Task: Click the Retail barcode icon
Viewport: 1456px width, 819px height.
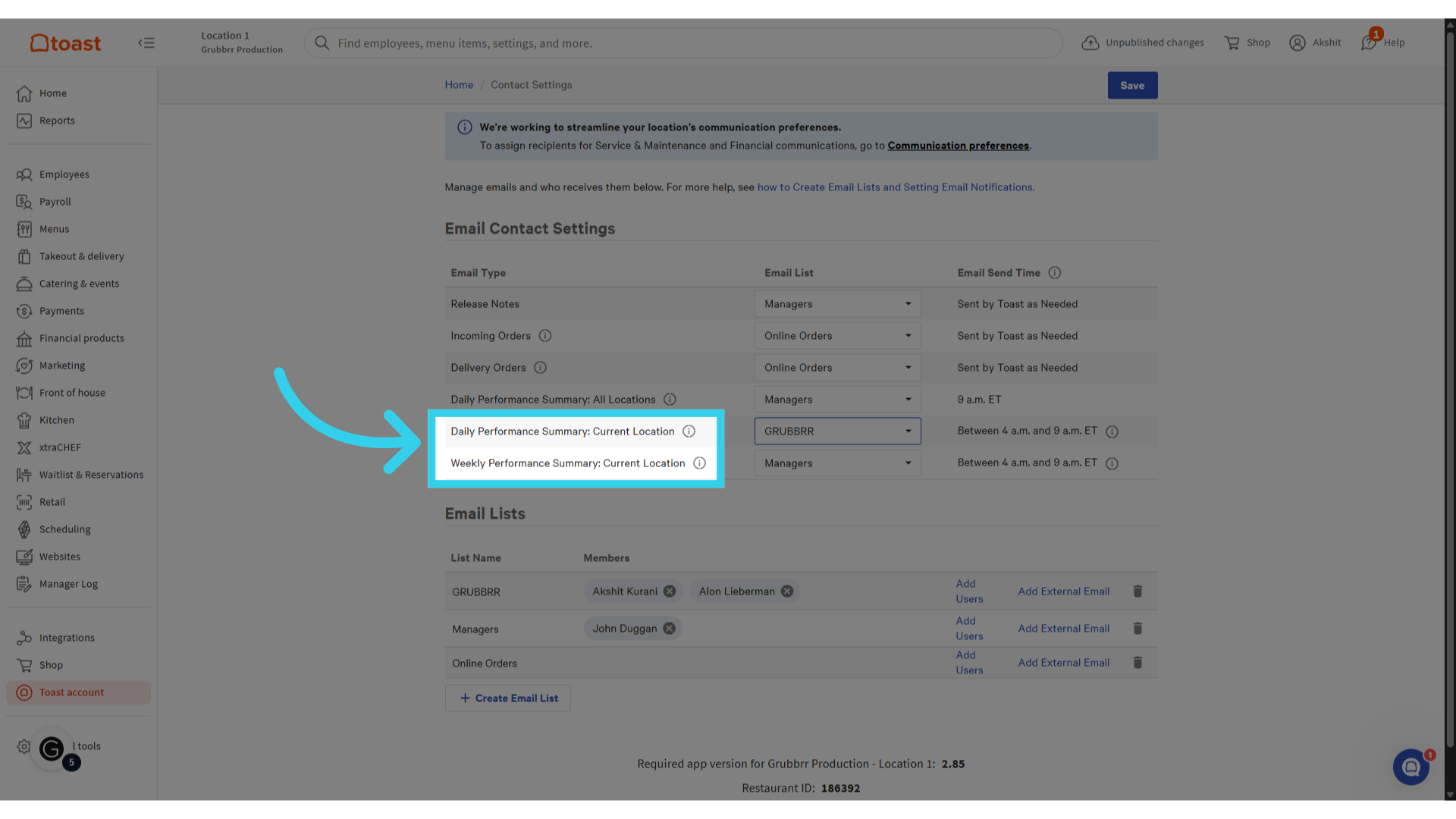Action: click(24, 502)
